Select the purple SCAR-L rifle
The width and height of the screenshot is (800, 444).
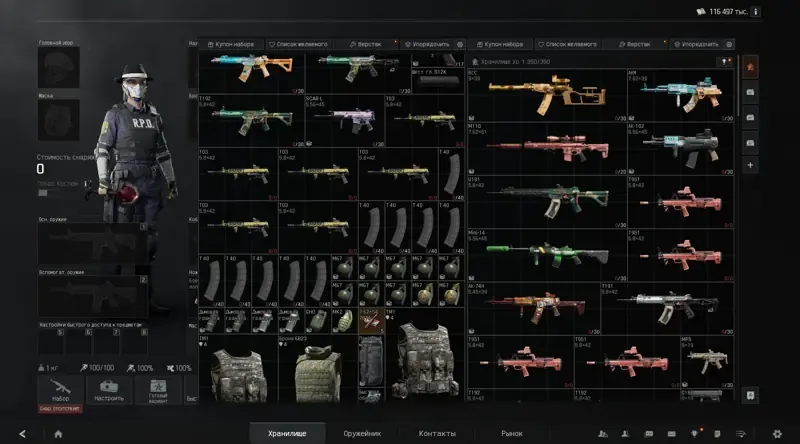click(x=345, y=121)
